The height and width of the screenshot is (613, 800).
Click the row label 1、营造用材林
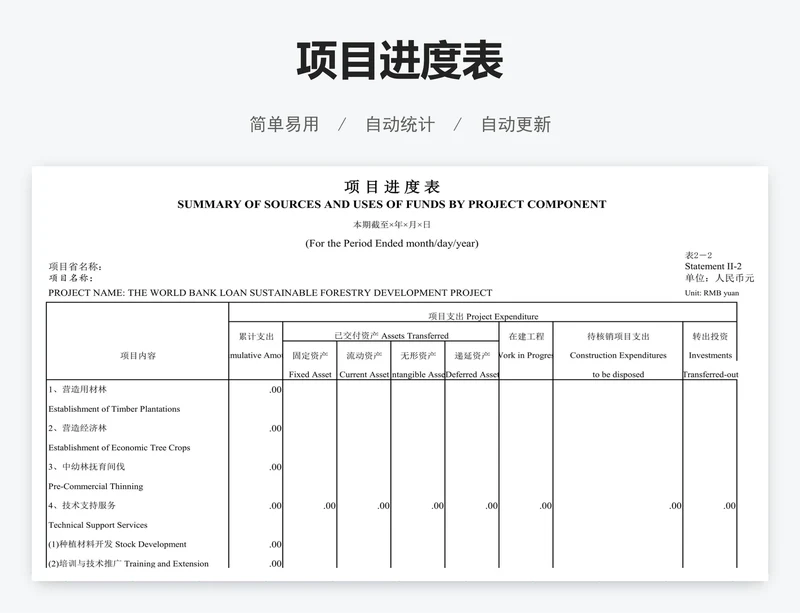pyautogui.click(x=78, y=389)
